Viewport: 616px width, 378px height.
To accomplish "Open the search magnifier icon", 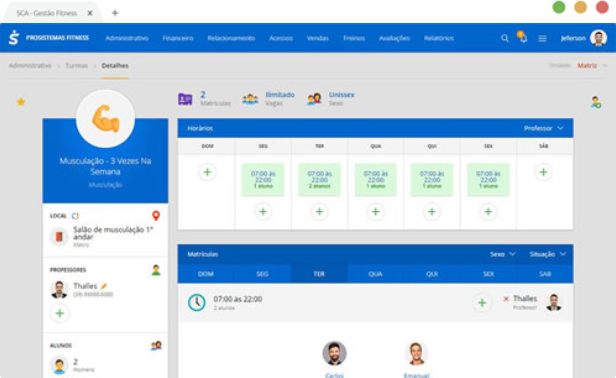I will [x=505, y=38].
